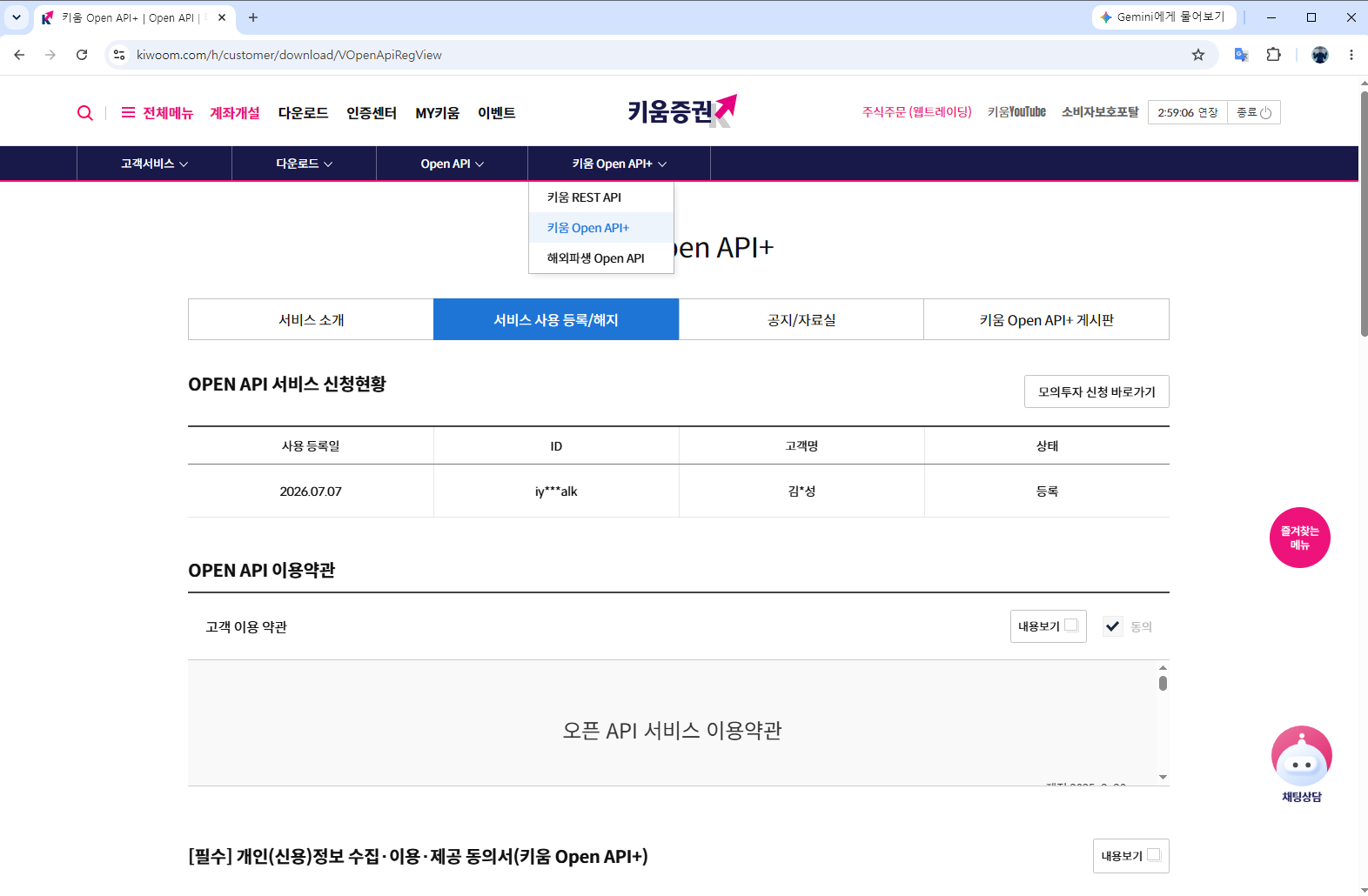
Task: Open the Chrome profile avatar
Action: point(1320,55)
